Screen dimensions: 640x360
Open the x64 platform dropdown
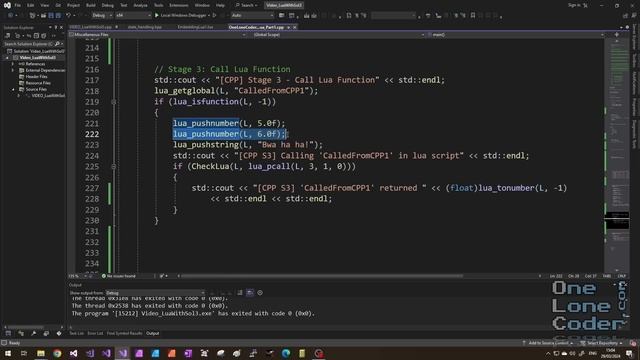tap(133, 16)
